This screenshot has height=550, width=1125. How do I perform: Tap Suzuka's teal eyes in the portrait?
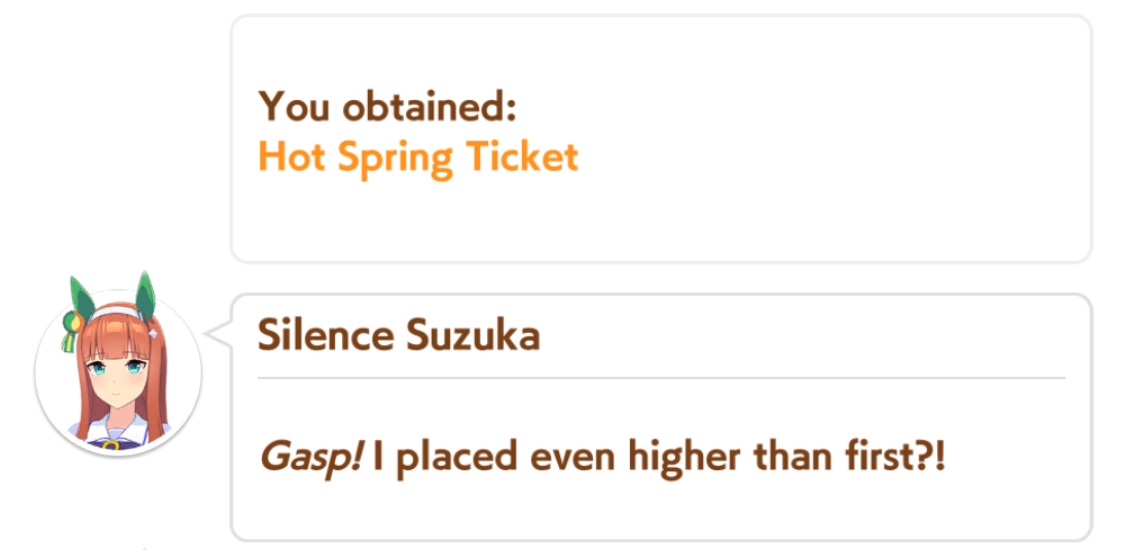[x=115, y=369]
